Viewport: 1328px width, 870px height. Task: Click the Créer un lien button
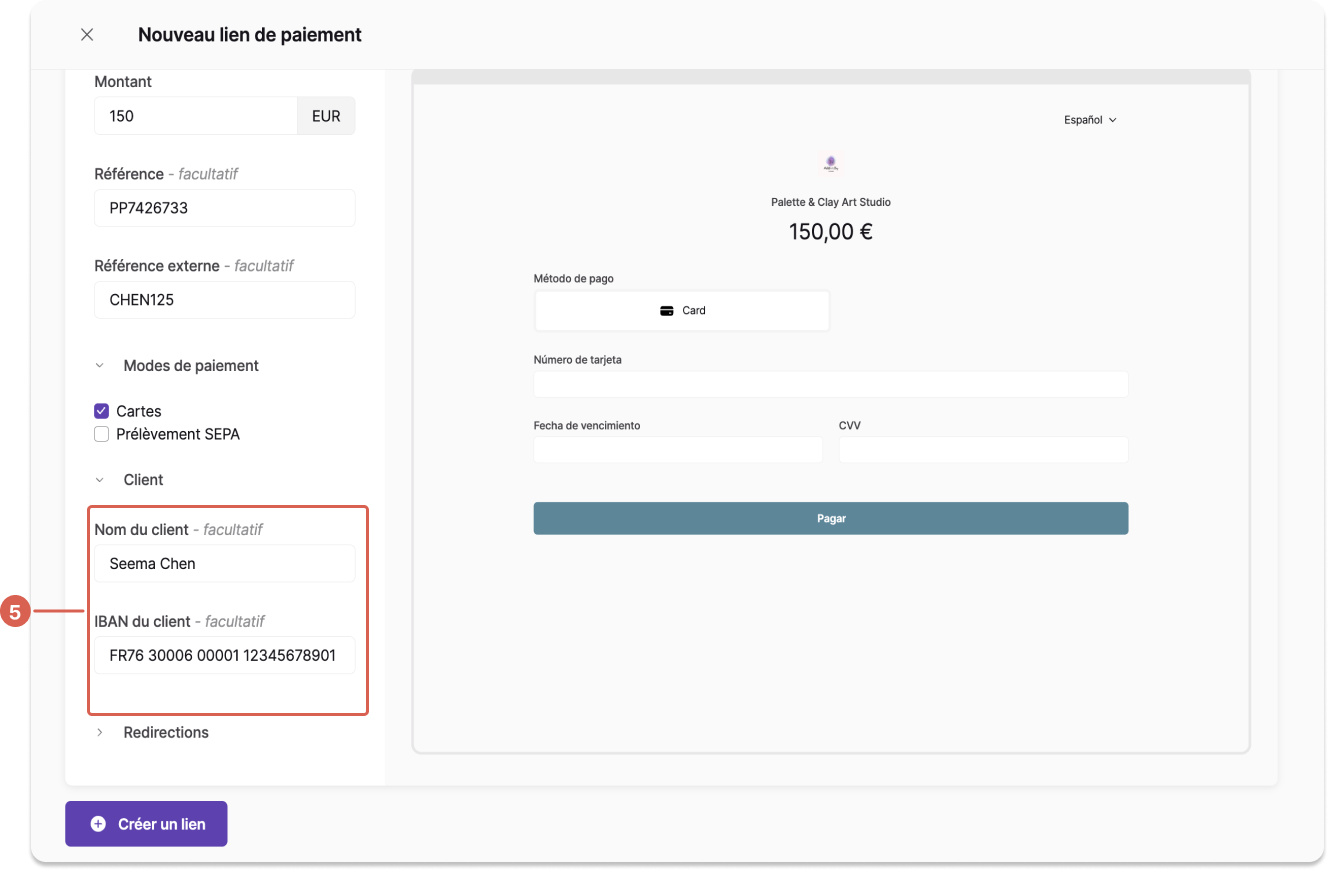coord(146,824)
